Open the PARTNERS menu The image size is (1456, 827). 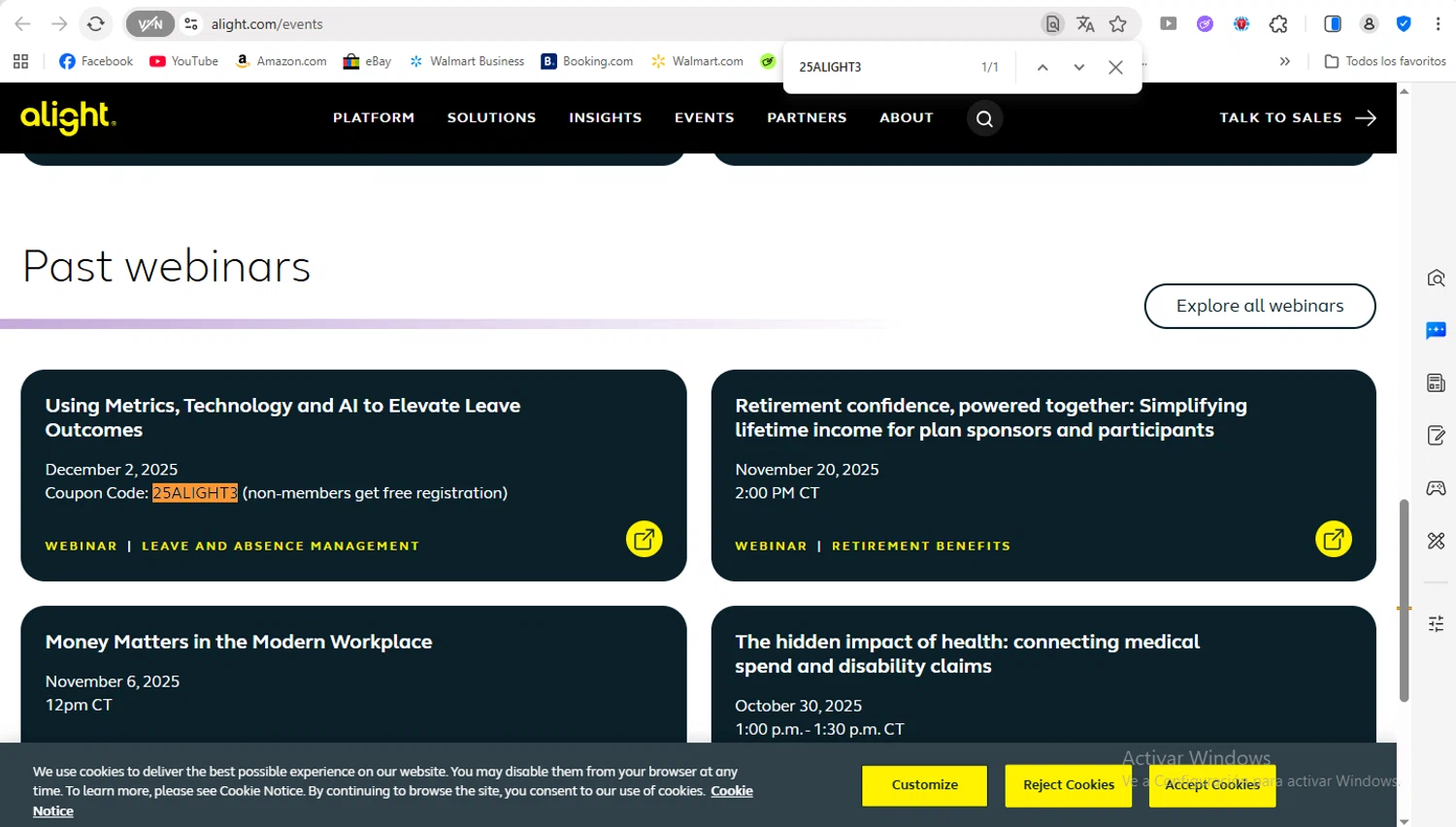point(807,117)
